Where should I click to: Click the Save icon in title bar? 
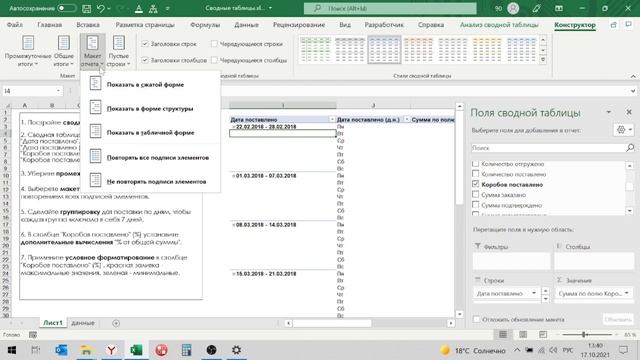(86, 8)
